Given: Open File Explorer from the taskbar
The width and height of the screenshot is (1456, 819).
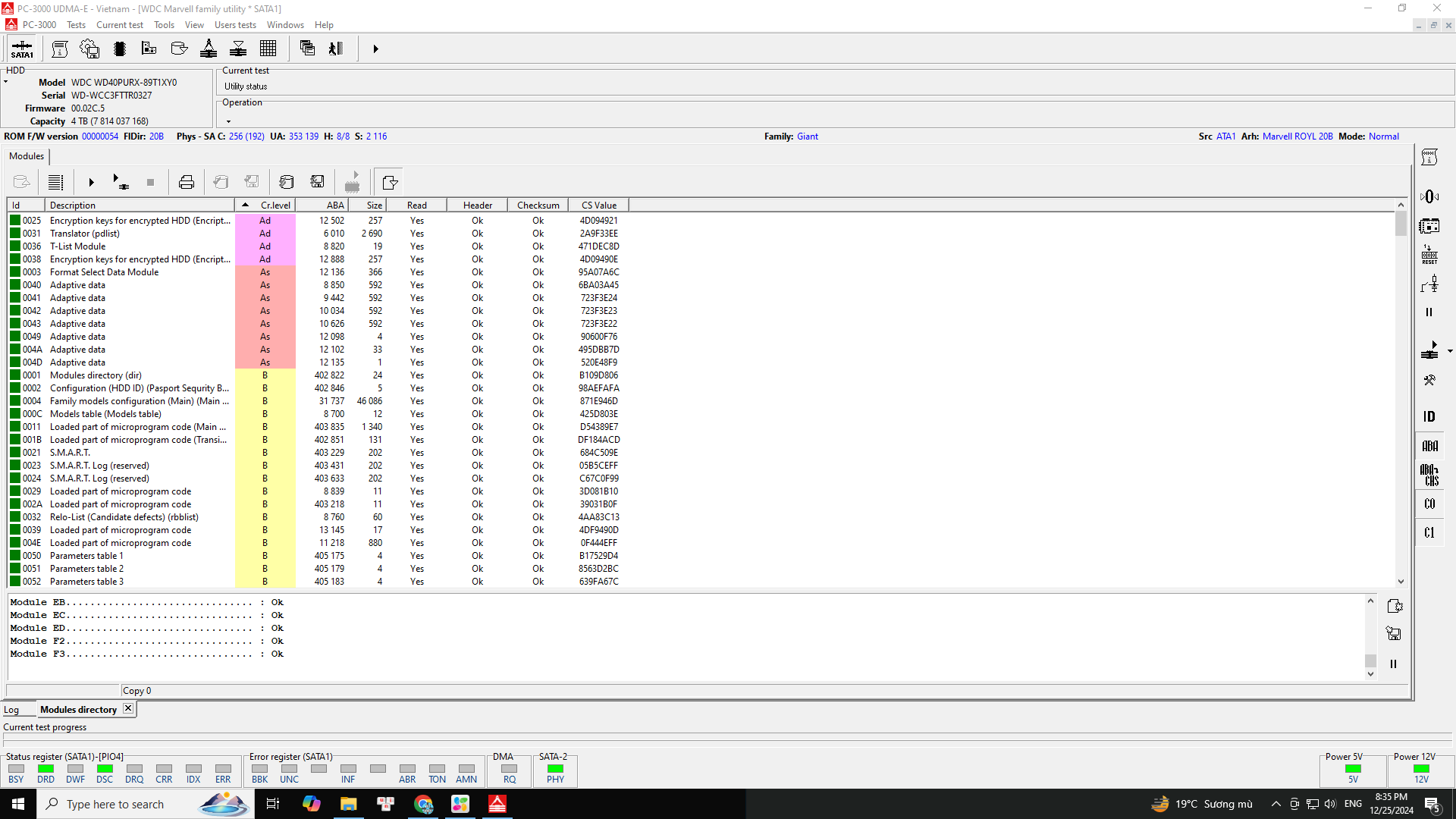Looking at the screenshot, I should click(348, 804).
